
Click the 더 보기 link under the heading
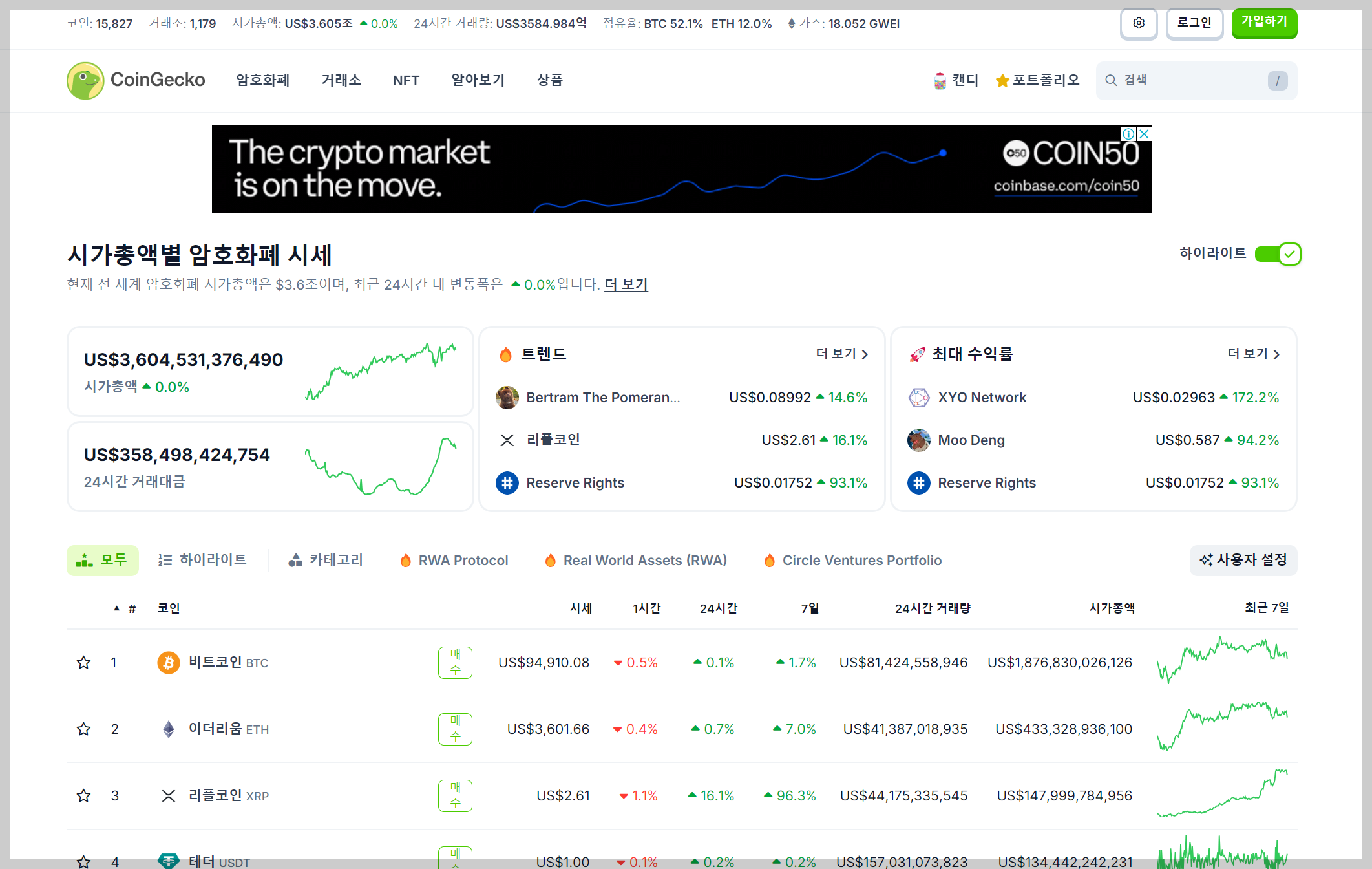626,285
